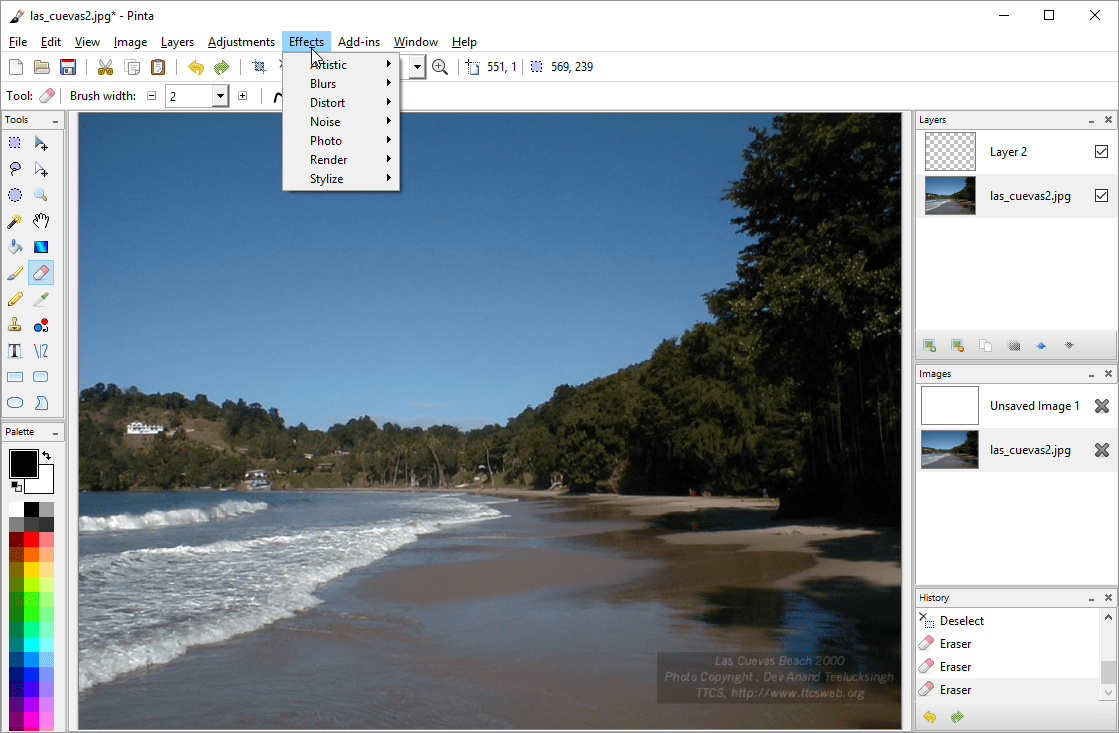
Task: Choose the Paint Bucket tool
Action: 15,247
